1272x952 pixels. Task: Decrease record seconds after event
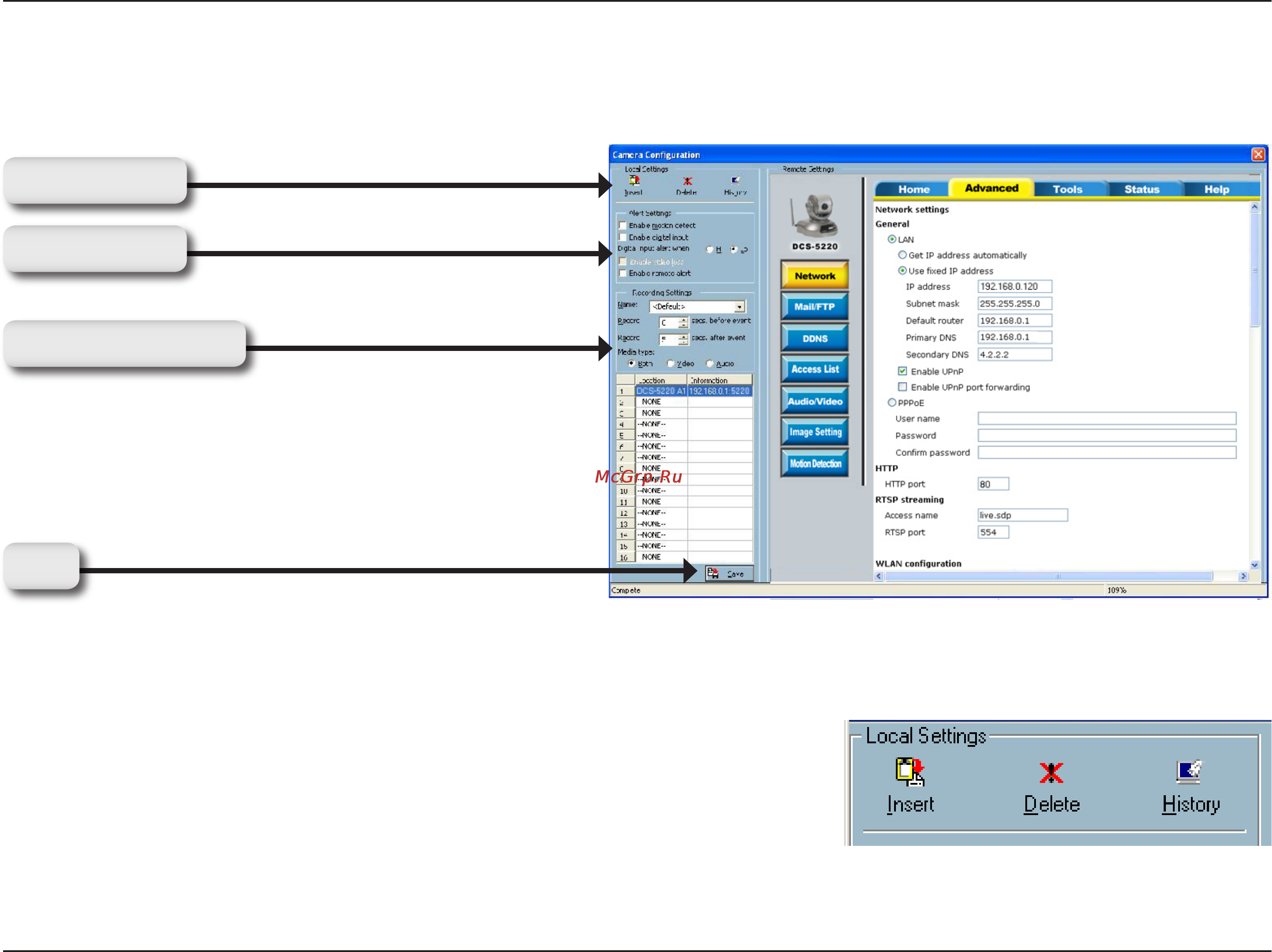(683, 343)
